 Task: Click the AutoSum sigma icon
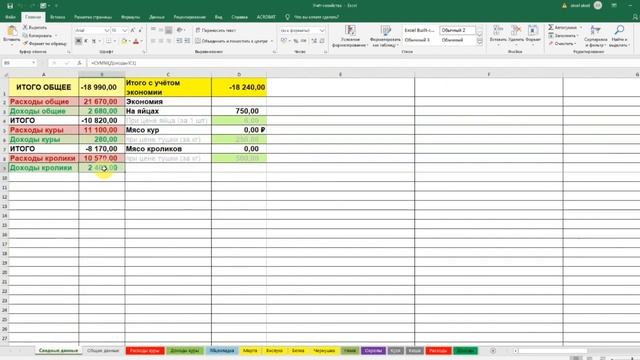pos(551,27)
